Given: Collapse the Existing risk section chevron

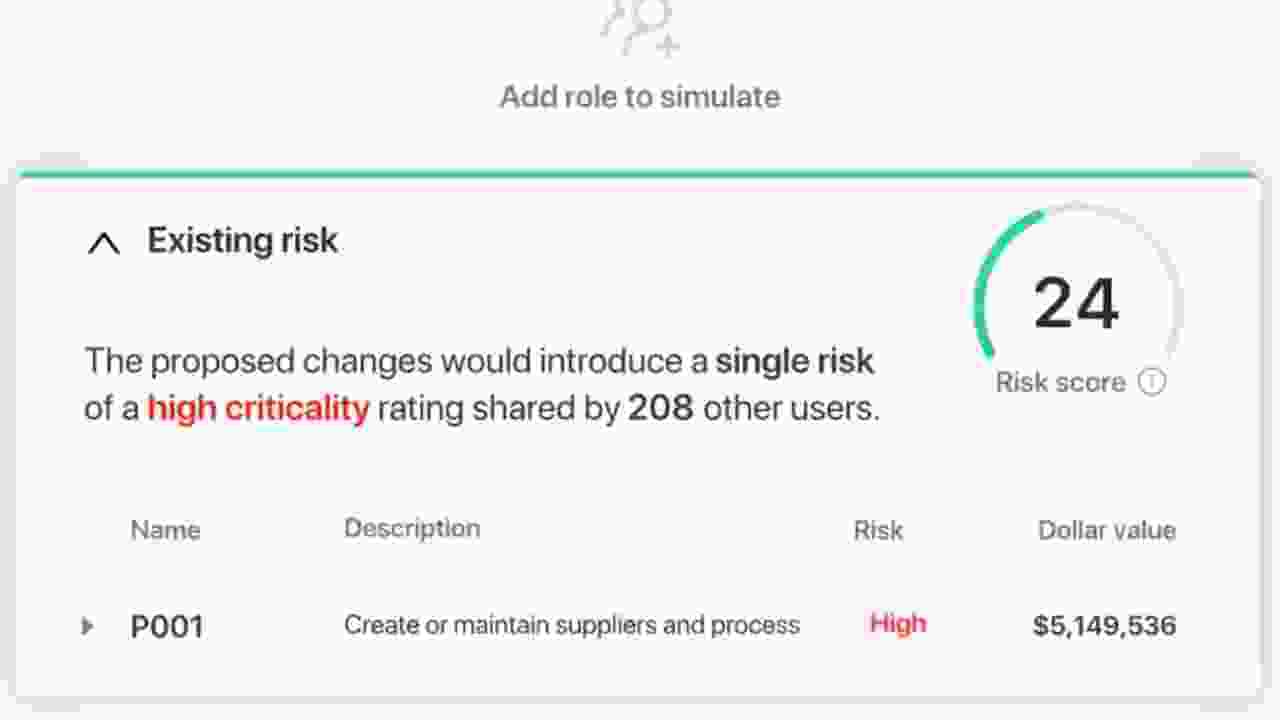Looking at the screenshot, I should coord(104,243).
